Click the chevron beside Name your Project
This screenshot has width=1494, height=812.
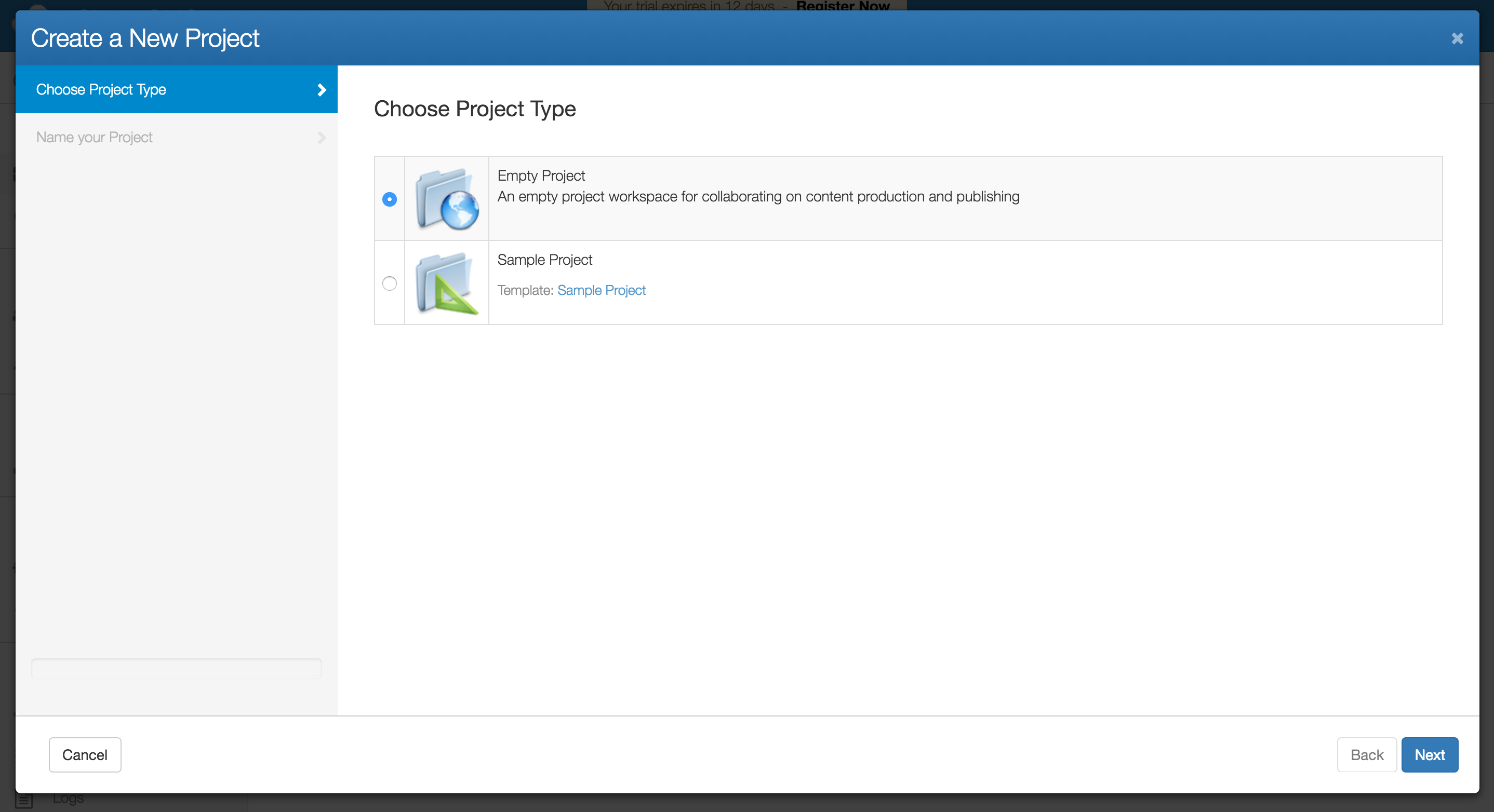[322, 138]
